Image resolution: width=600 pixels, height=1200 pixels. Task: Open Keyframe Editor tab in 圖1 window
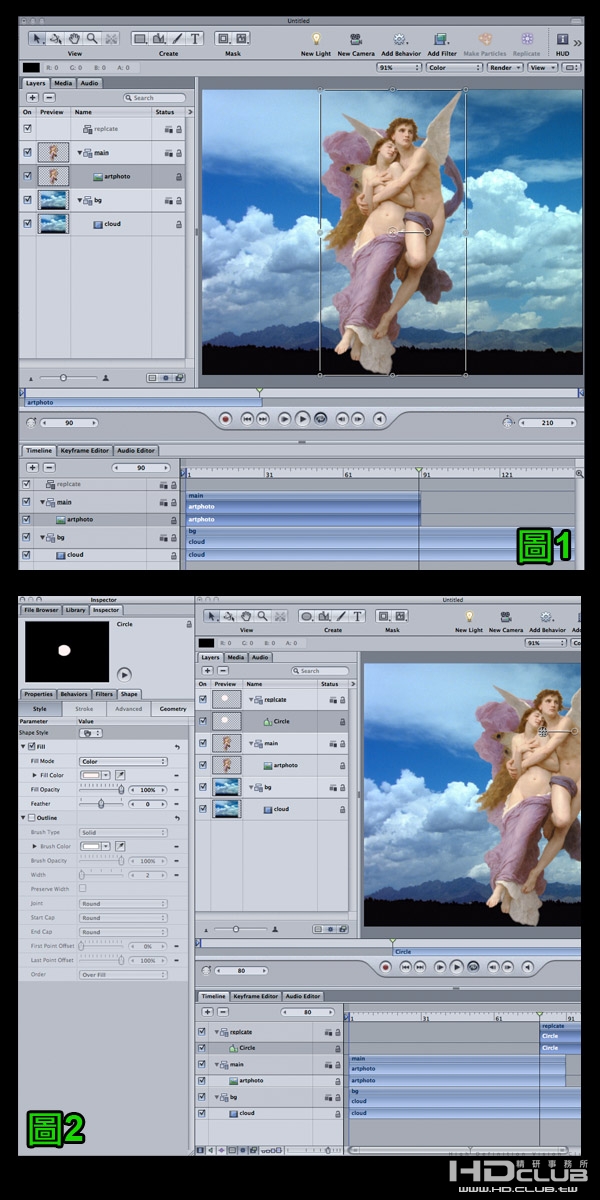[x=85, y=451]
